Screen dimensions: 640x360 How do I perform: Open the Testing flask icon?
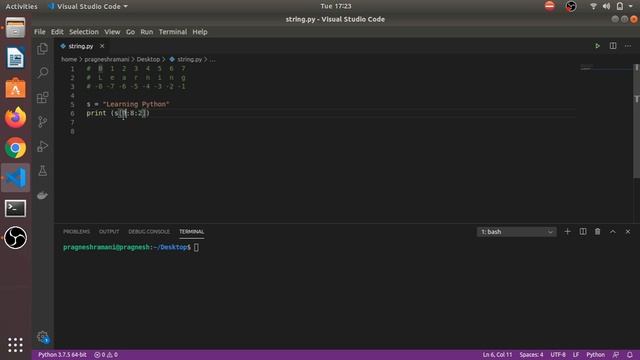pyautogui.click(x=42, y=171)
